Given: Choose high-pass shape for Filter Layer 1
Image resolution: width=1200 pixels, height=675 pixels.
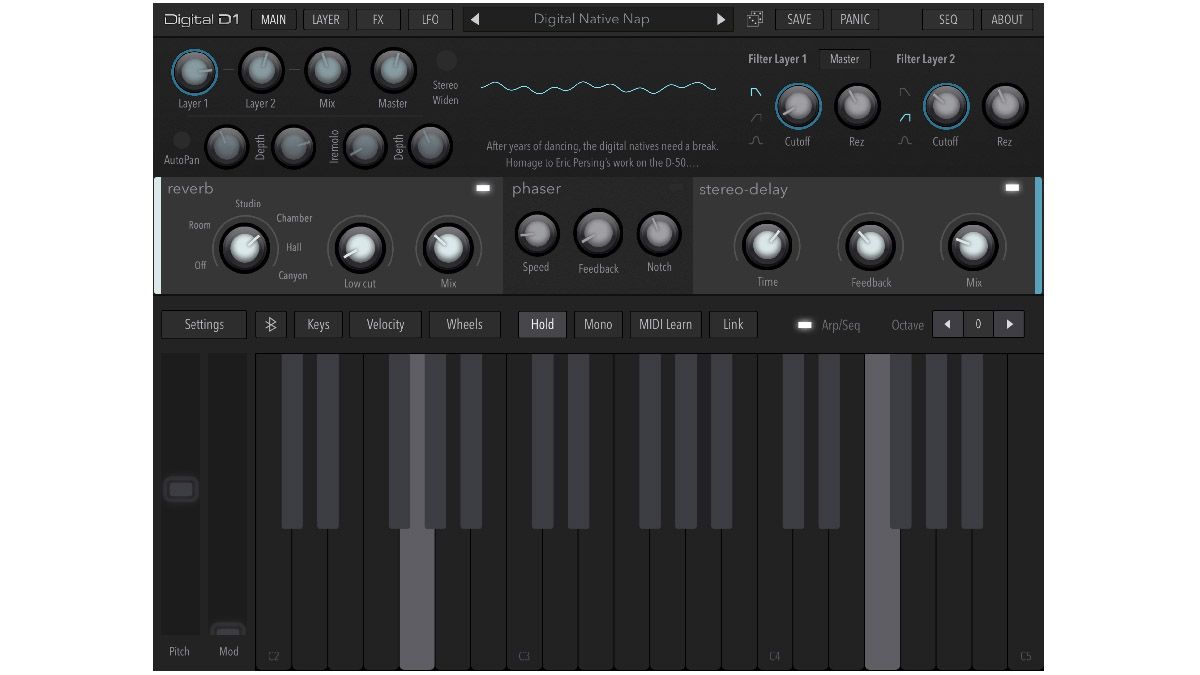Looking at the screenshot, I should click(756, 117).
